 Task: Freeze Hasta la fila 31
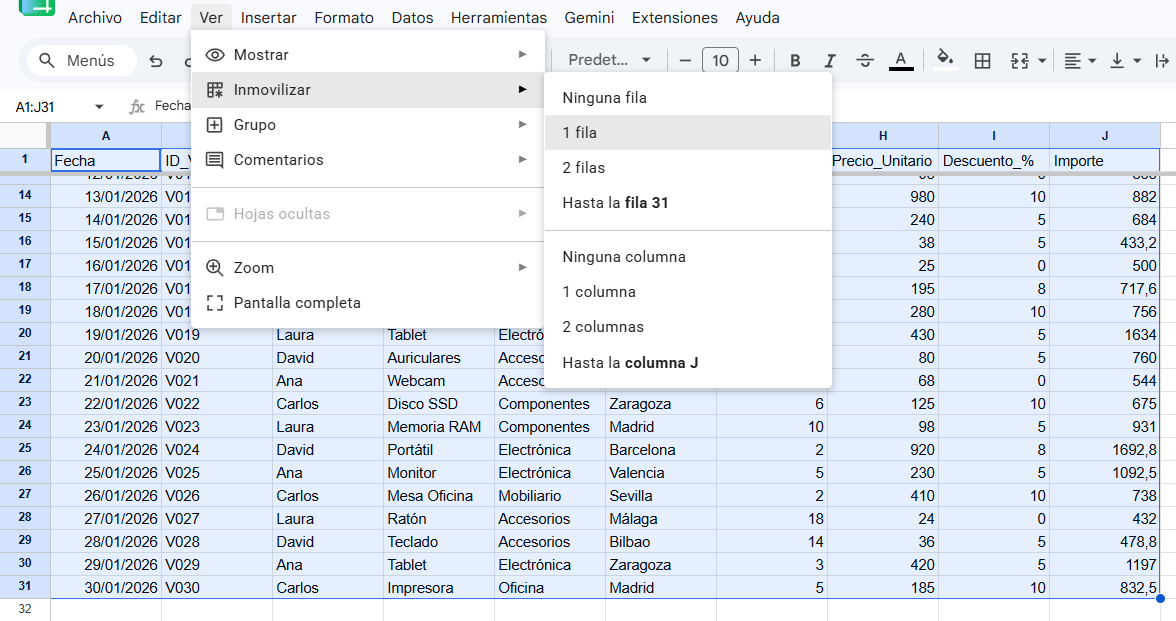(688, 202)
